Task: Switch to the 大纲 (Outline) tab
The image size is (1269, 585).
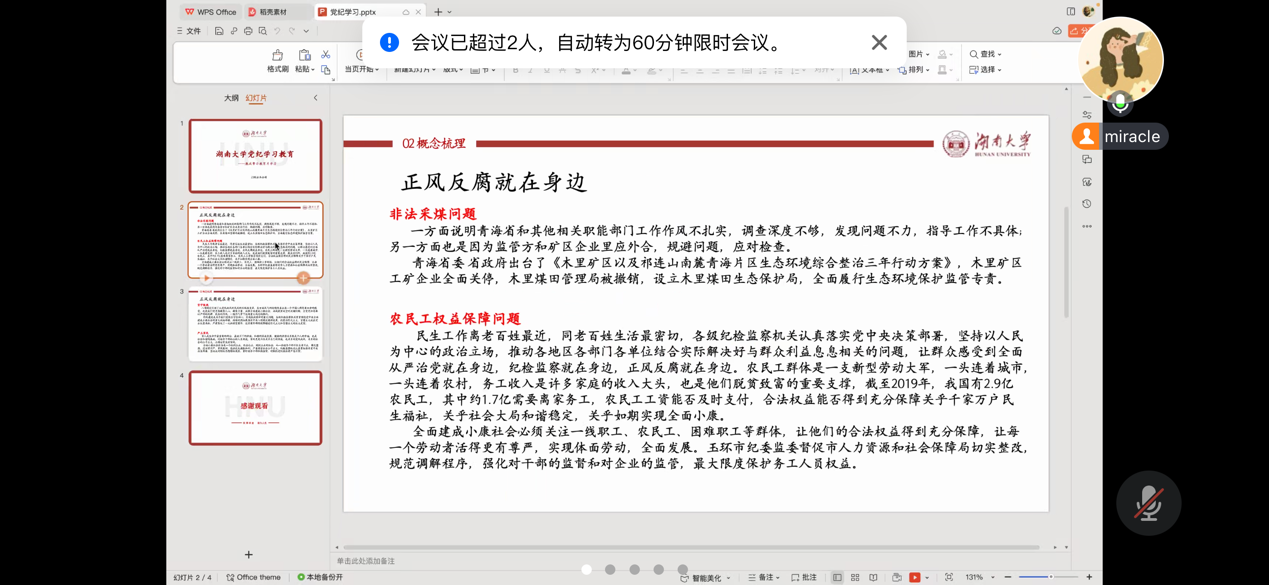Action: pos(231,98)
